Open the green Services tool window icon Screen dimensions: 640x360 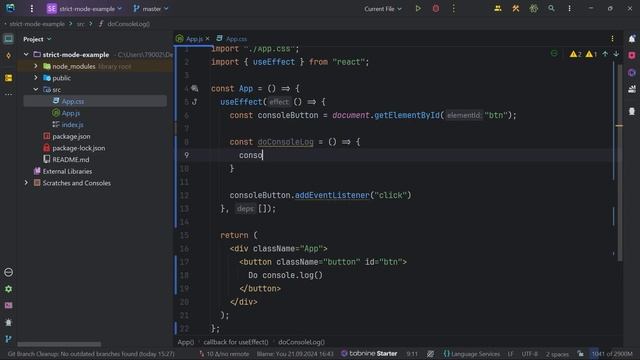8,289
